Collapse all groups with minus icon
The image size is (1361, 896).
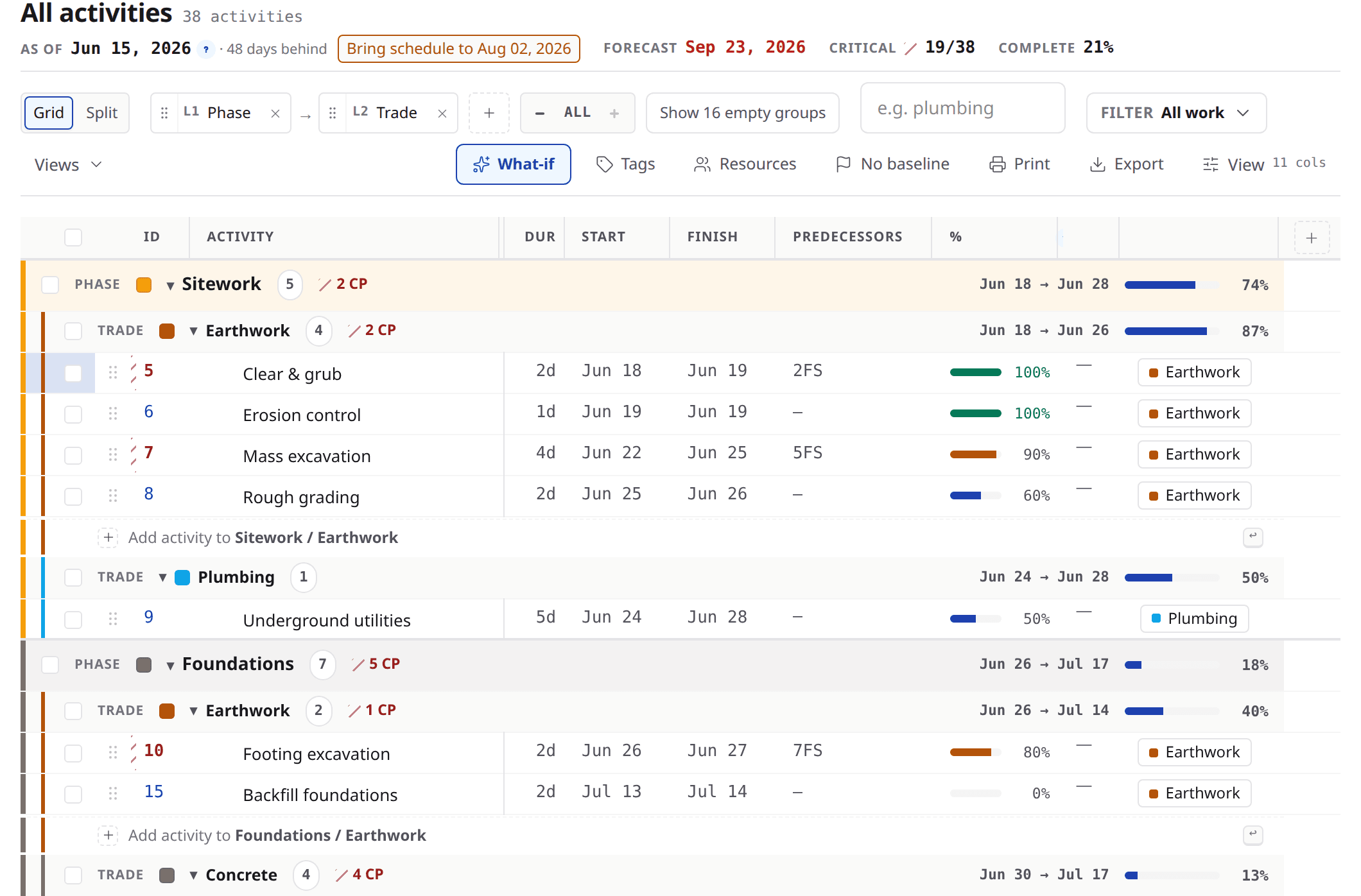point(540,113)
